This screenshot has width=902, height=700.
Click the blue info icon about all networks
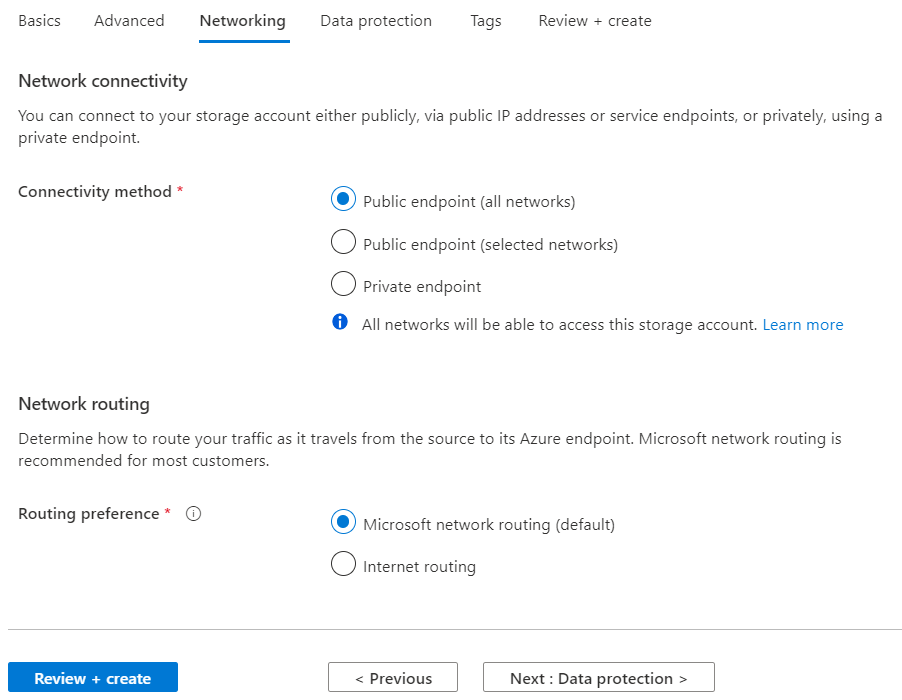[x=341, y=323]
